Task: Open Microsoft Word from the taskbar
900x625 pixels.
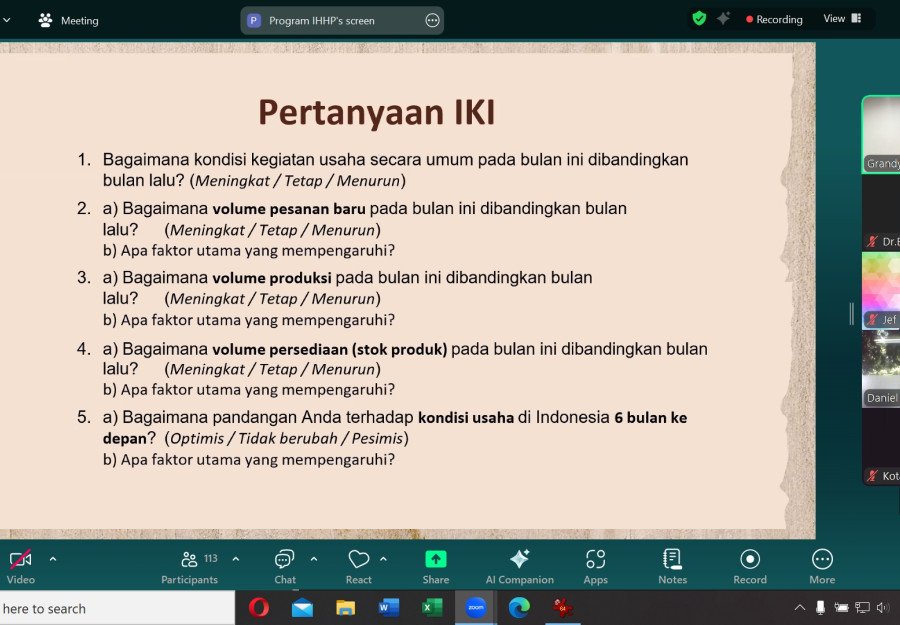Action: (389, 607)
